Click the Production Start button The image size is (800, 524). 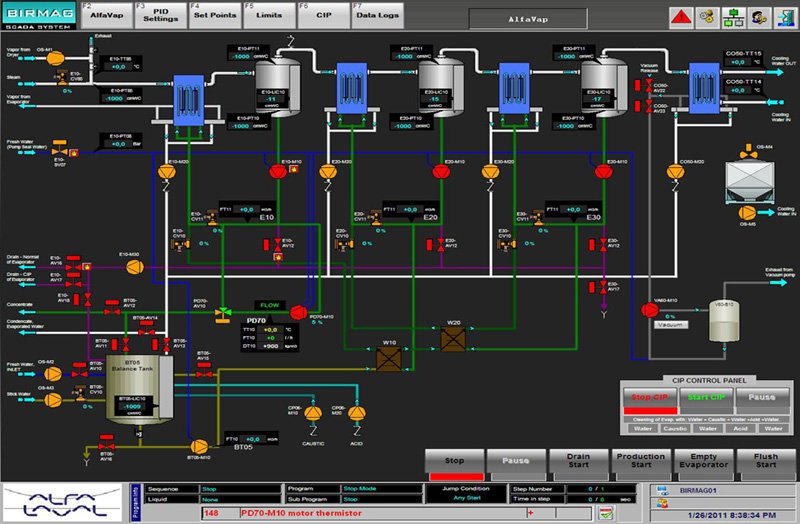click(x=641, y=465)
